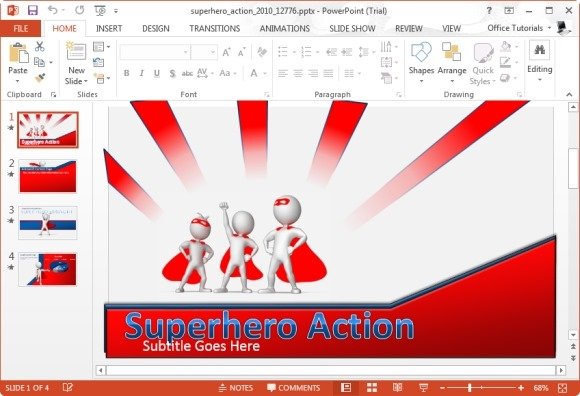
Task: Fit slide to current window icon
Action: click(562, 388)
